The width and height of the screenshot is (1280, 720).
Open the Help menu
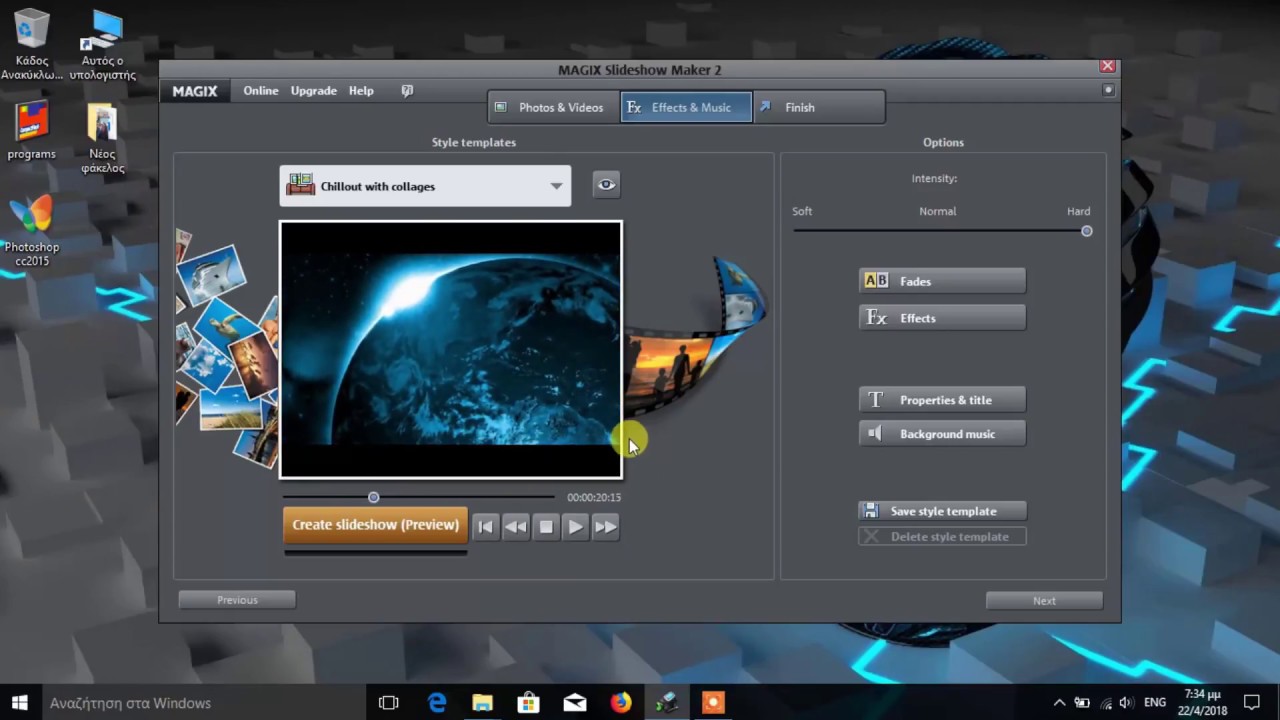click(361, 90)
